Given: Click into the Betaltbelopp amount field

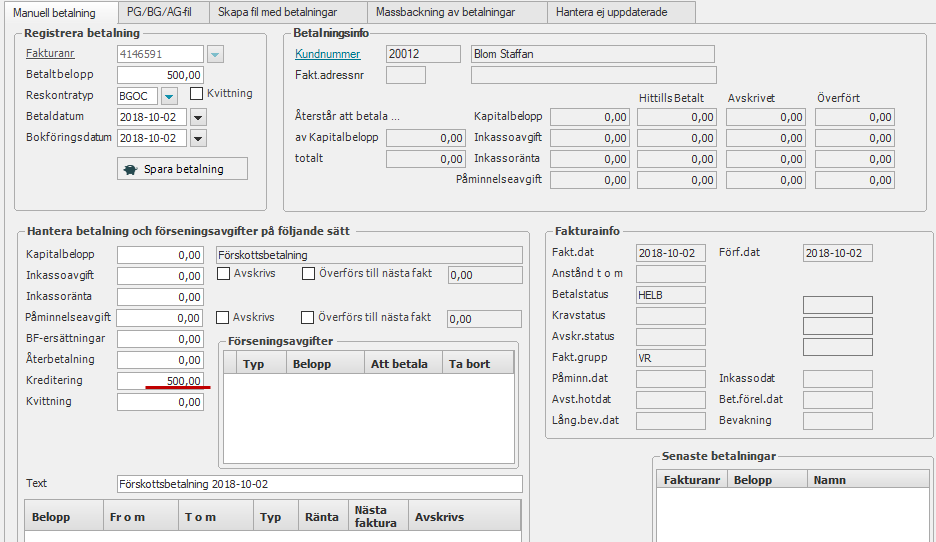Looking at the screenshot, I should pyautogui.click(x=161, y=75).
